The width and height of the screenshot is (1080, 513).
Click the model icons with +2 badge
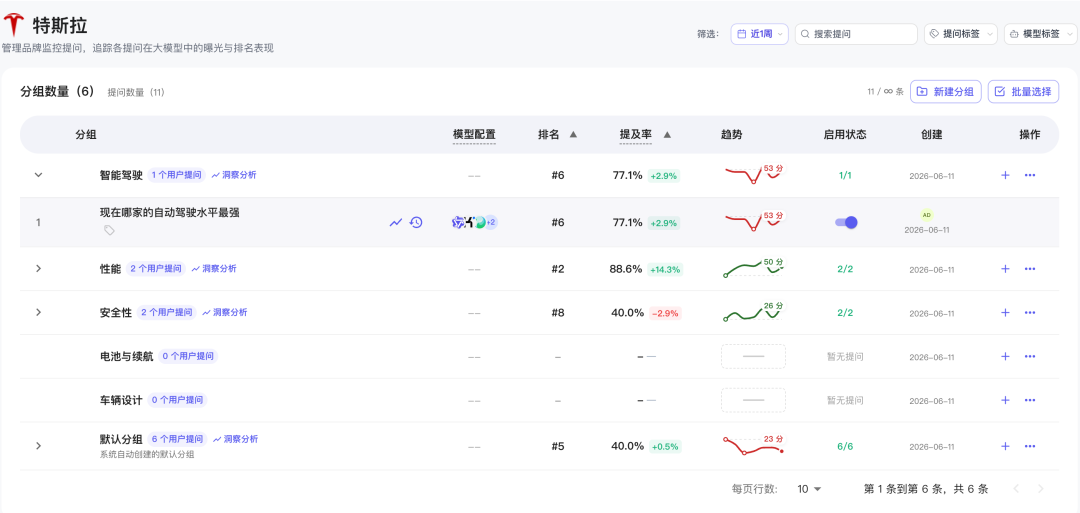pyautogui.click(x=475, y=222)
